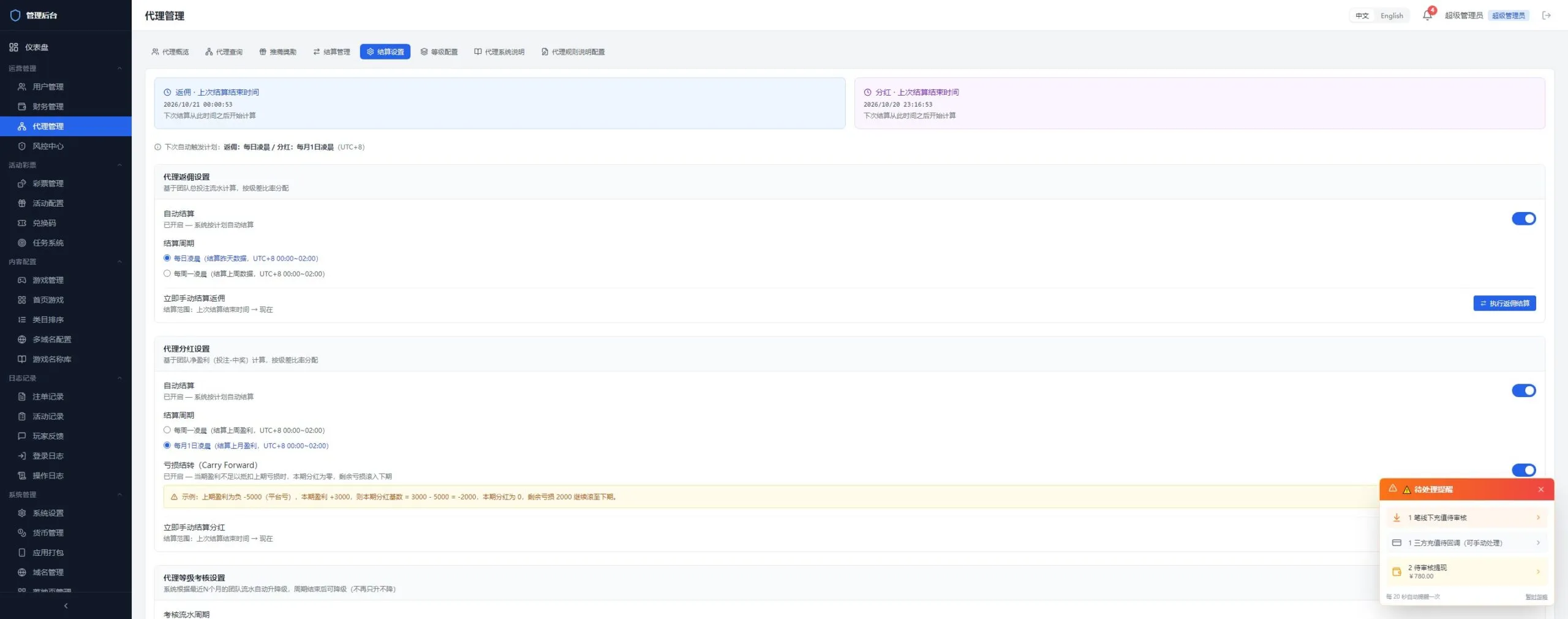
Task: Open 1 笔线下充值待审核 reminder
Action: [1466, 518]
